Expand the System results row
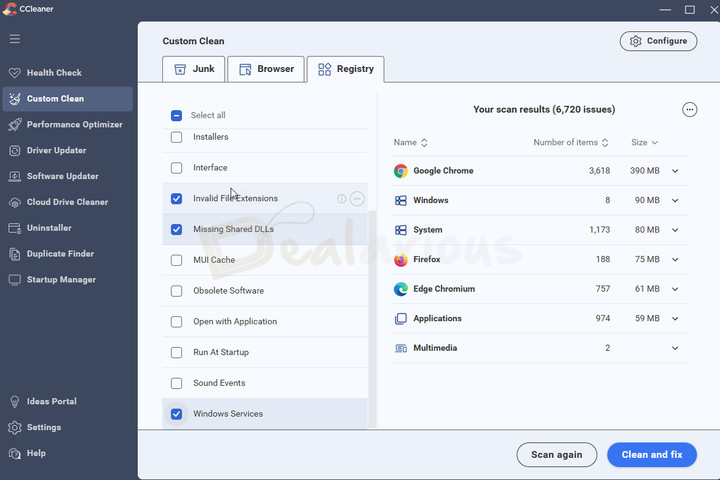720x480 pixels. 675,230
